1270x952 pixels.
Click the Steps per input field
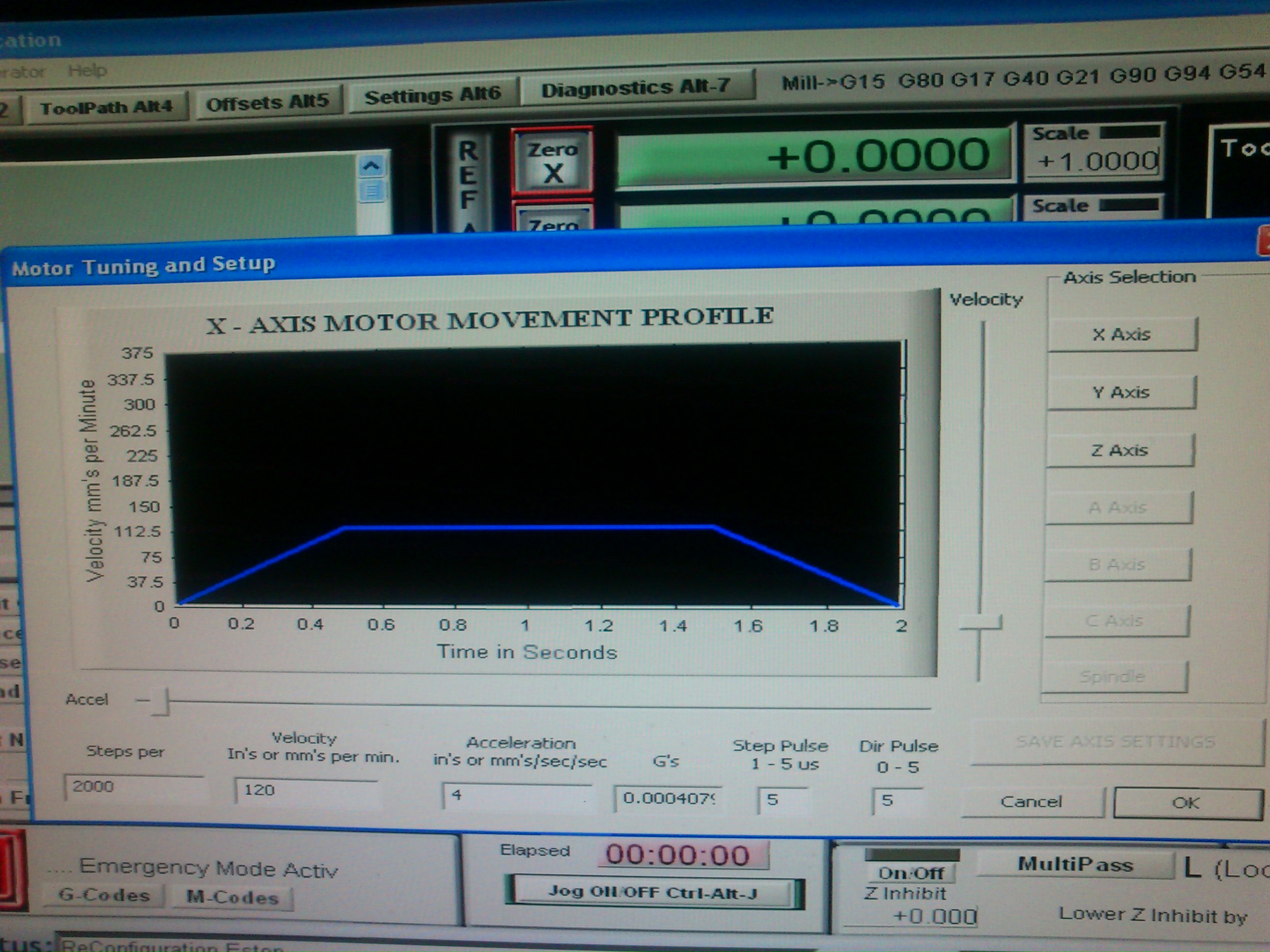(x=133, y=787)
